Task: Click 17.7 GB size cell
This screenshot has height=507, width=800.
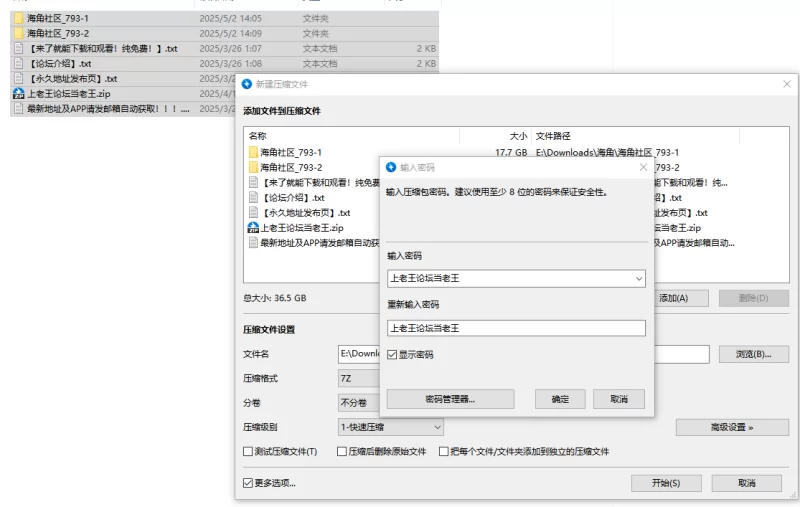Action: pos(511,152)
